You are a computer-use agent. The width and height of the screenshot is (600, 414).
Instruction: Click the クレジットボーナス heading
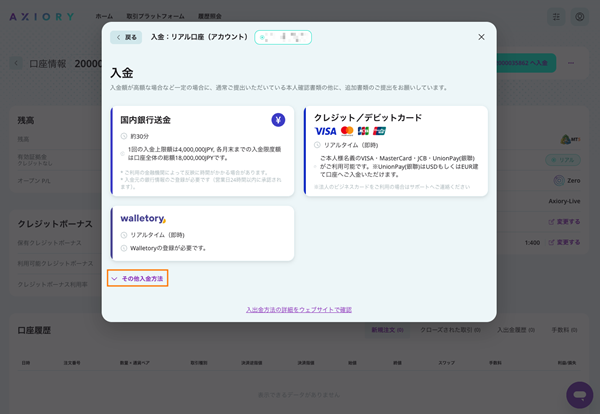[55, 224]
